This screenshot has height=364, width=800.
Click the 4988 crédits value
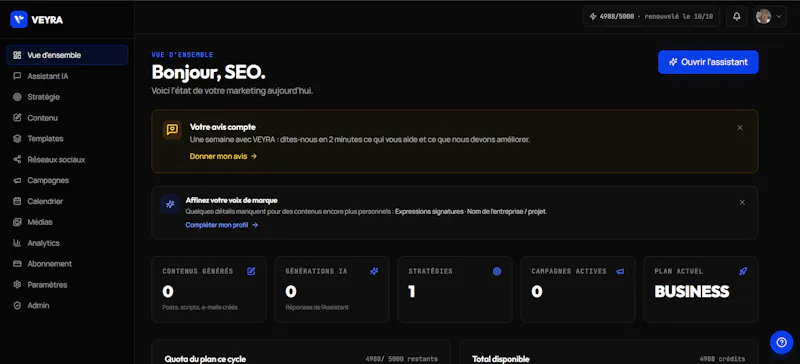(722, 359)
